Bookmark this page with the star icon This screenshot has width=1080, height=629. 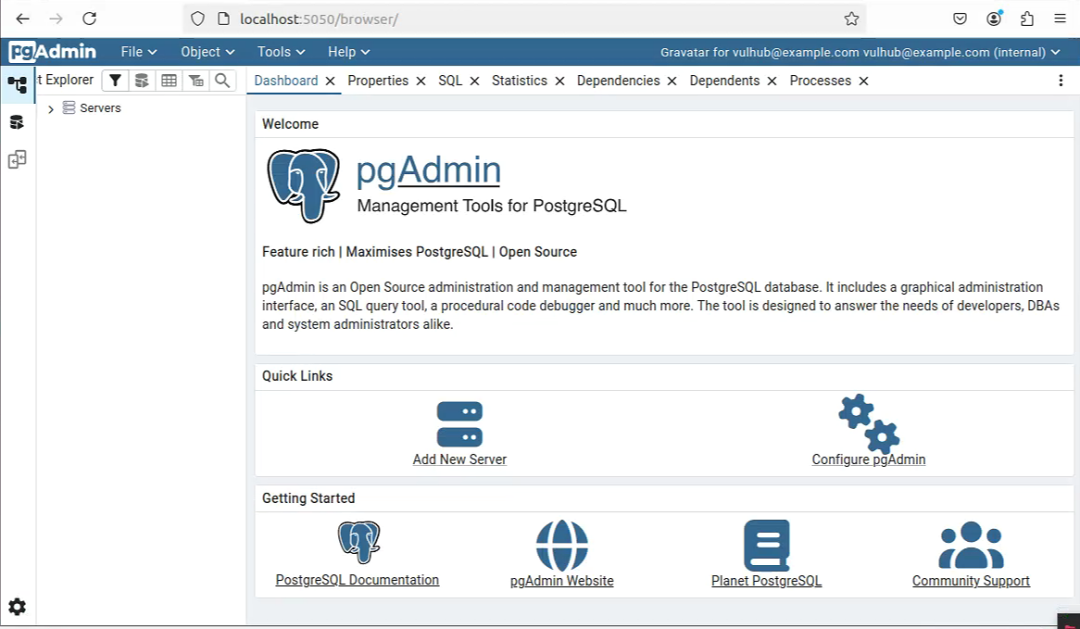pos(851,19)
